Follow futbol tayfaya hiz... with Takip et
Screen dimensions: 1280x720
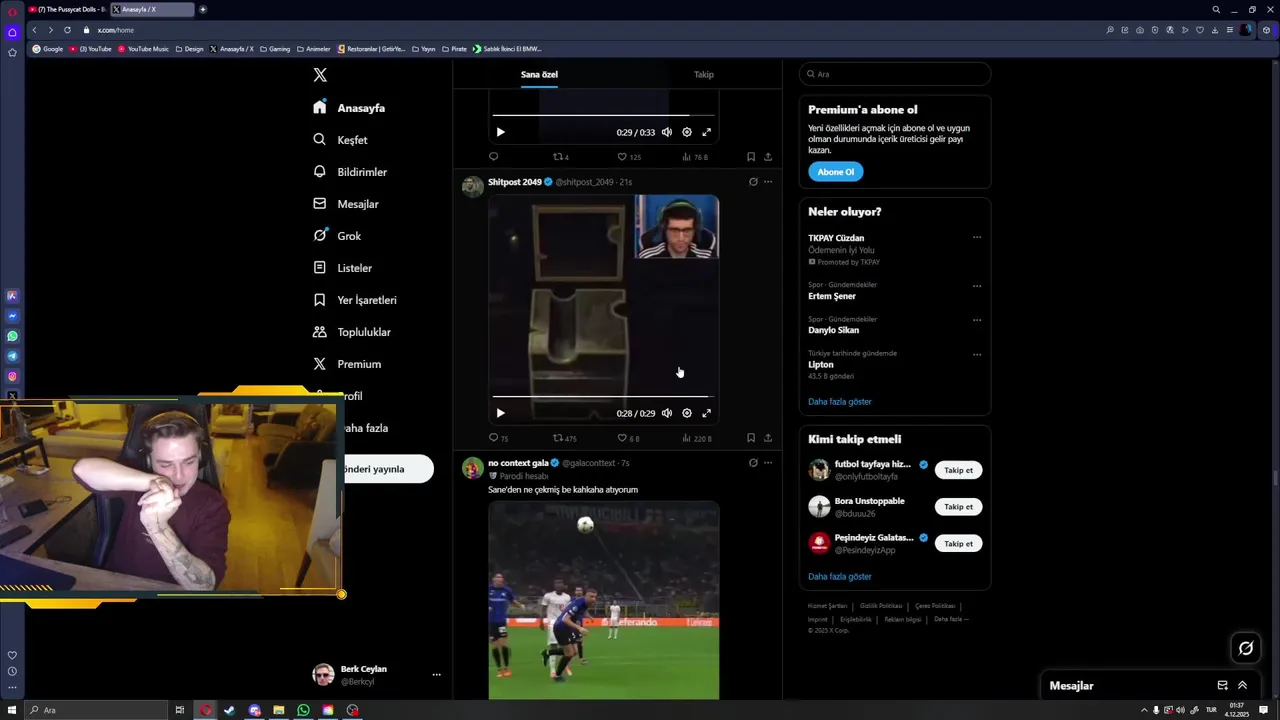(x=958, y=470)
